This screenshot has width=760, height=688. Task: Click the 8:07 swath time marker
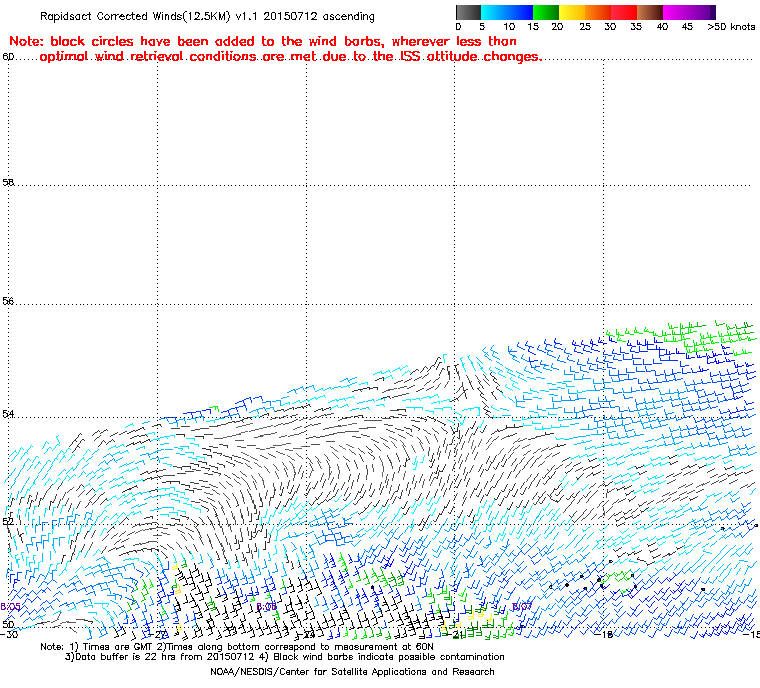point(522,606)
